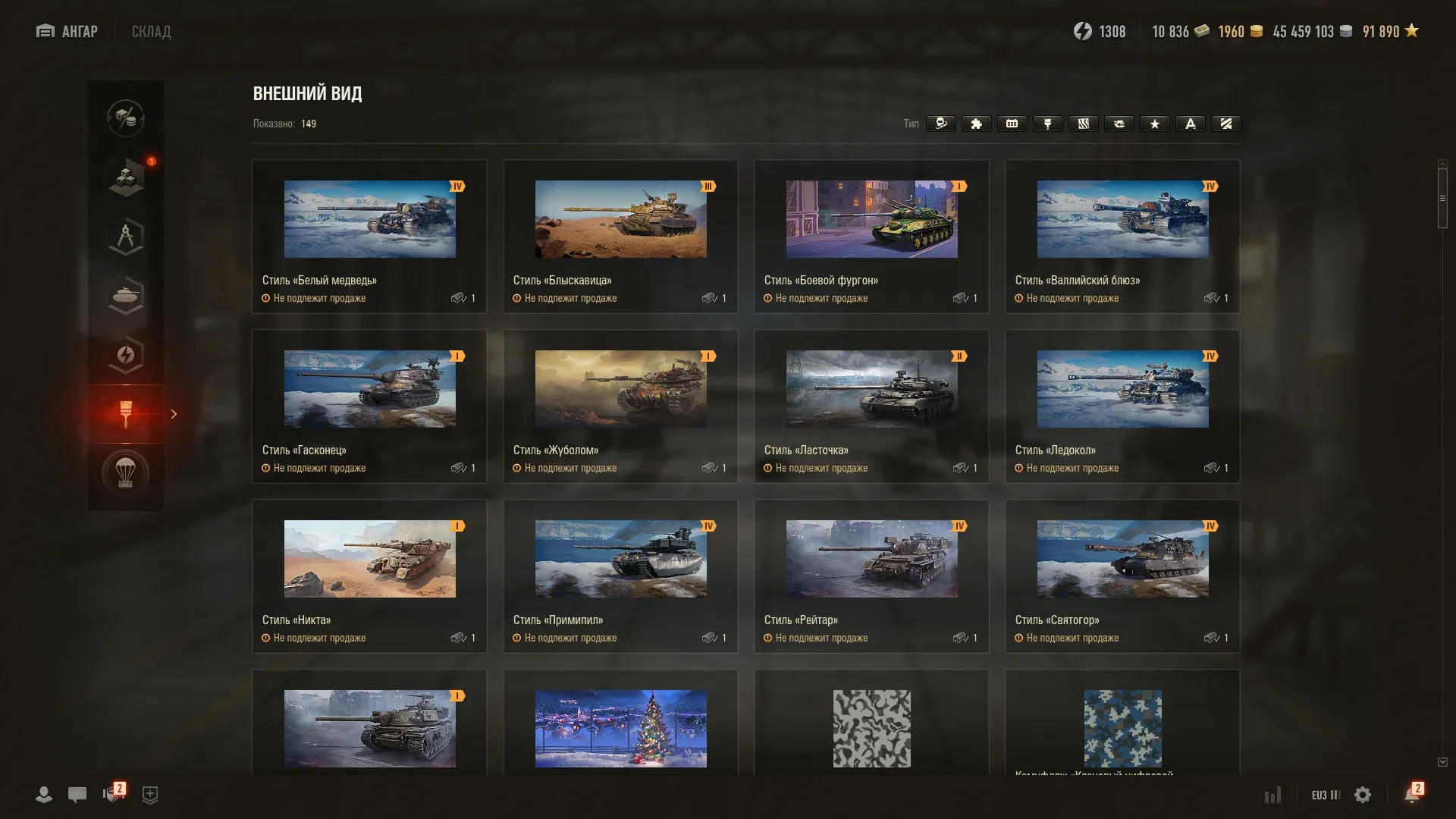This screenshot has width=1456, height=819.
Task: Toggle the puzzle piece type filter
Action: (976, 124)
